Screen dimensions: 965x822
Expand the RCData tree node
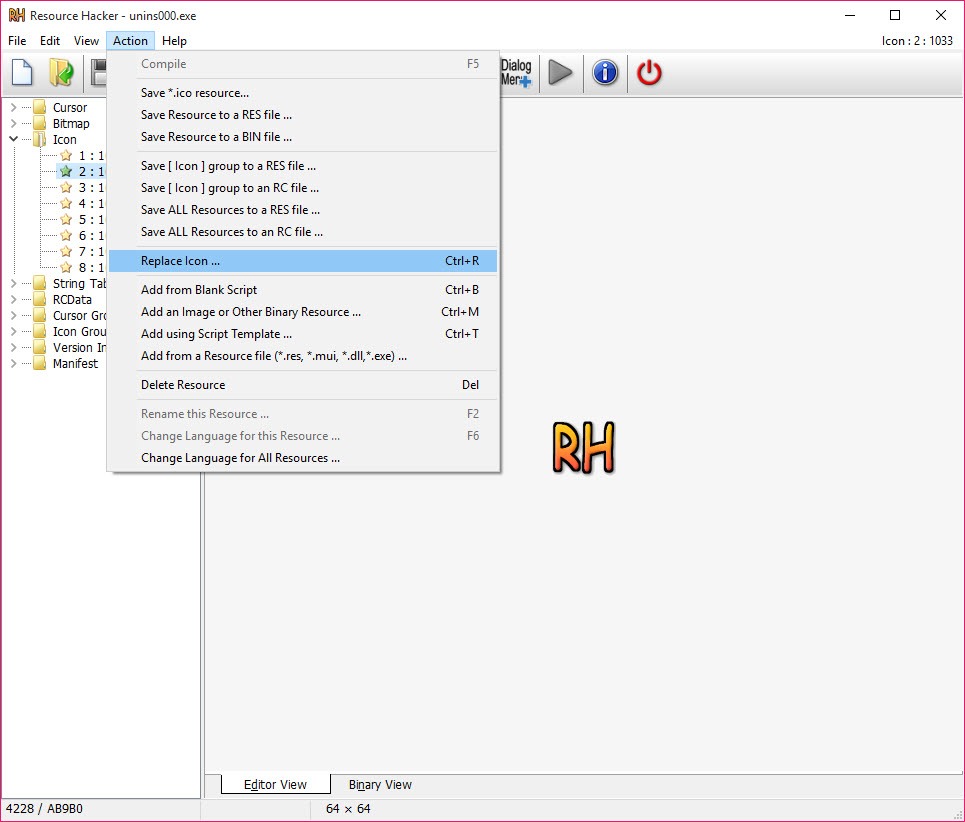point(14,300)
